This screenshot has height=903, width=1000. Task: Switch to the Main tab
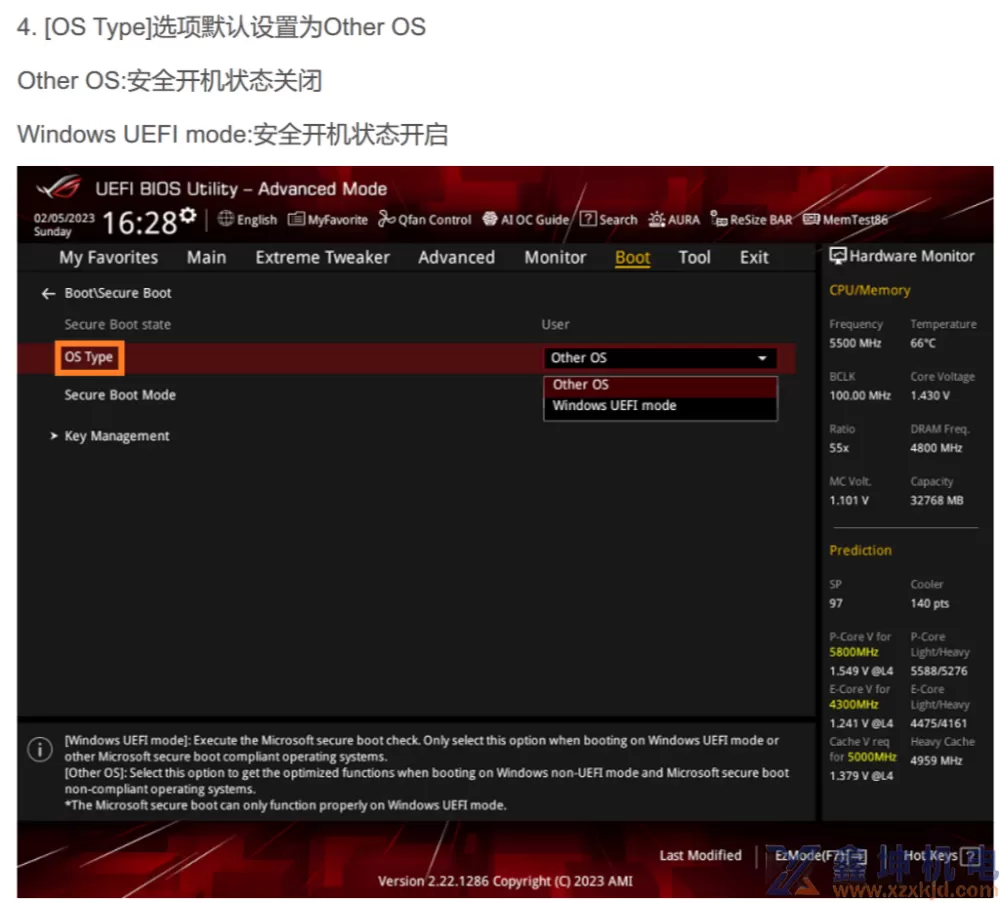[x=206, y=258]
